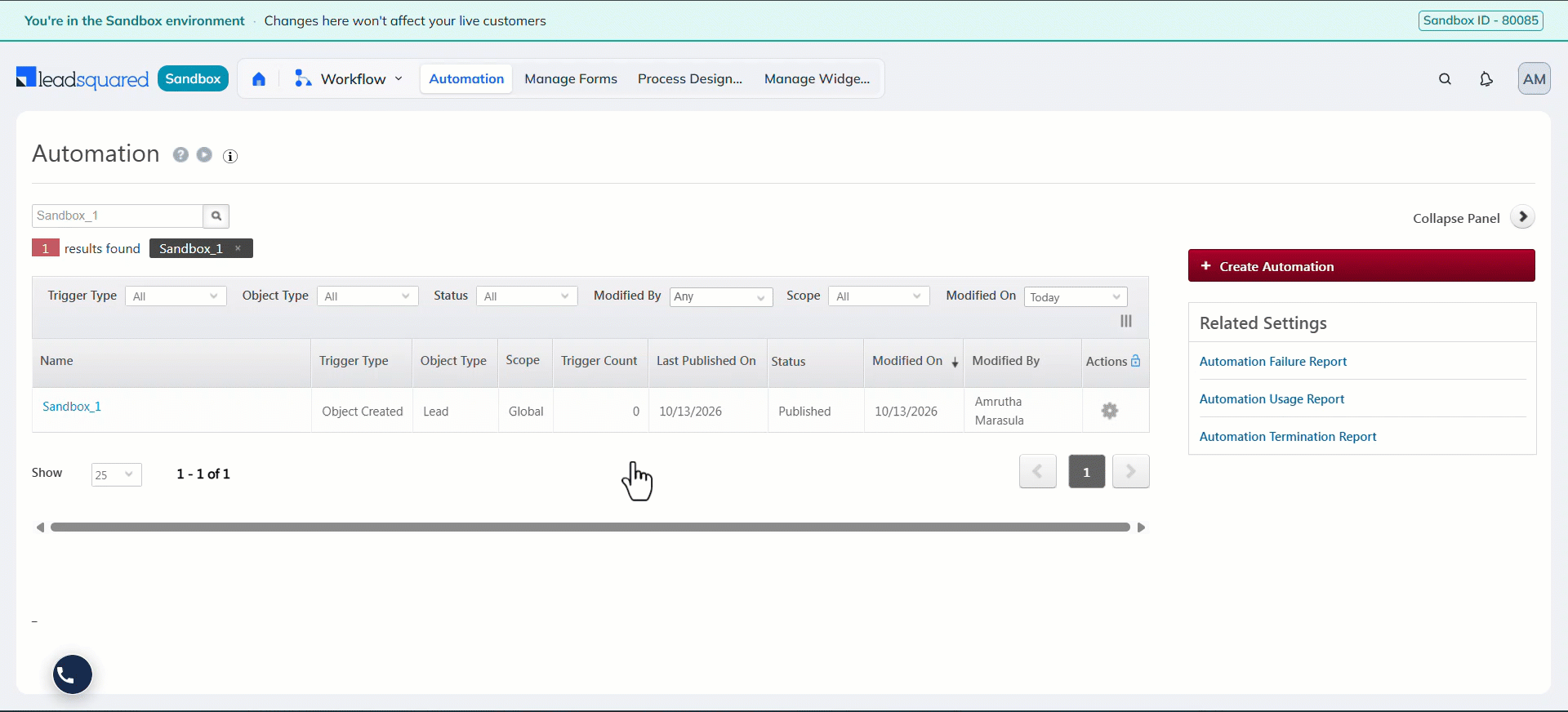Screen dimensions: 1568x712
Task: Collapse the right side panel arrow
Action: (1522, 217)
